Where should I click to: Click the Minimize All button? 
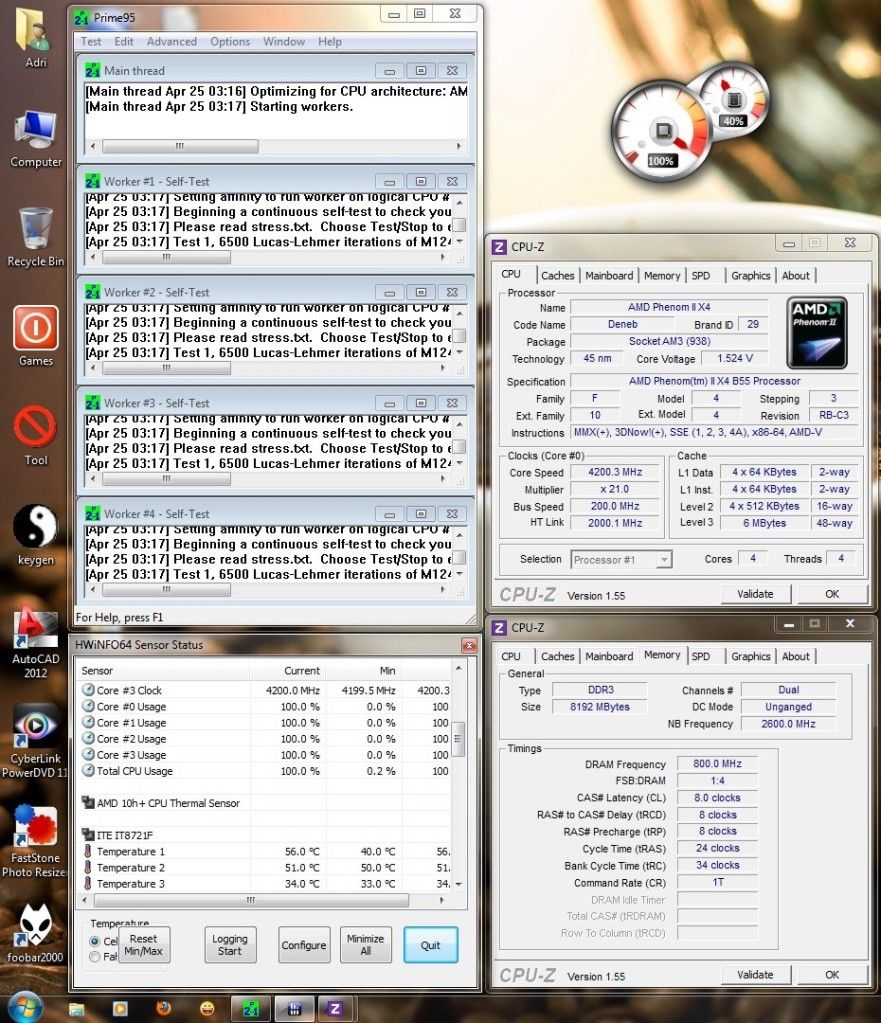[x=365, y=945]
